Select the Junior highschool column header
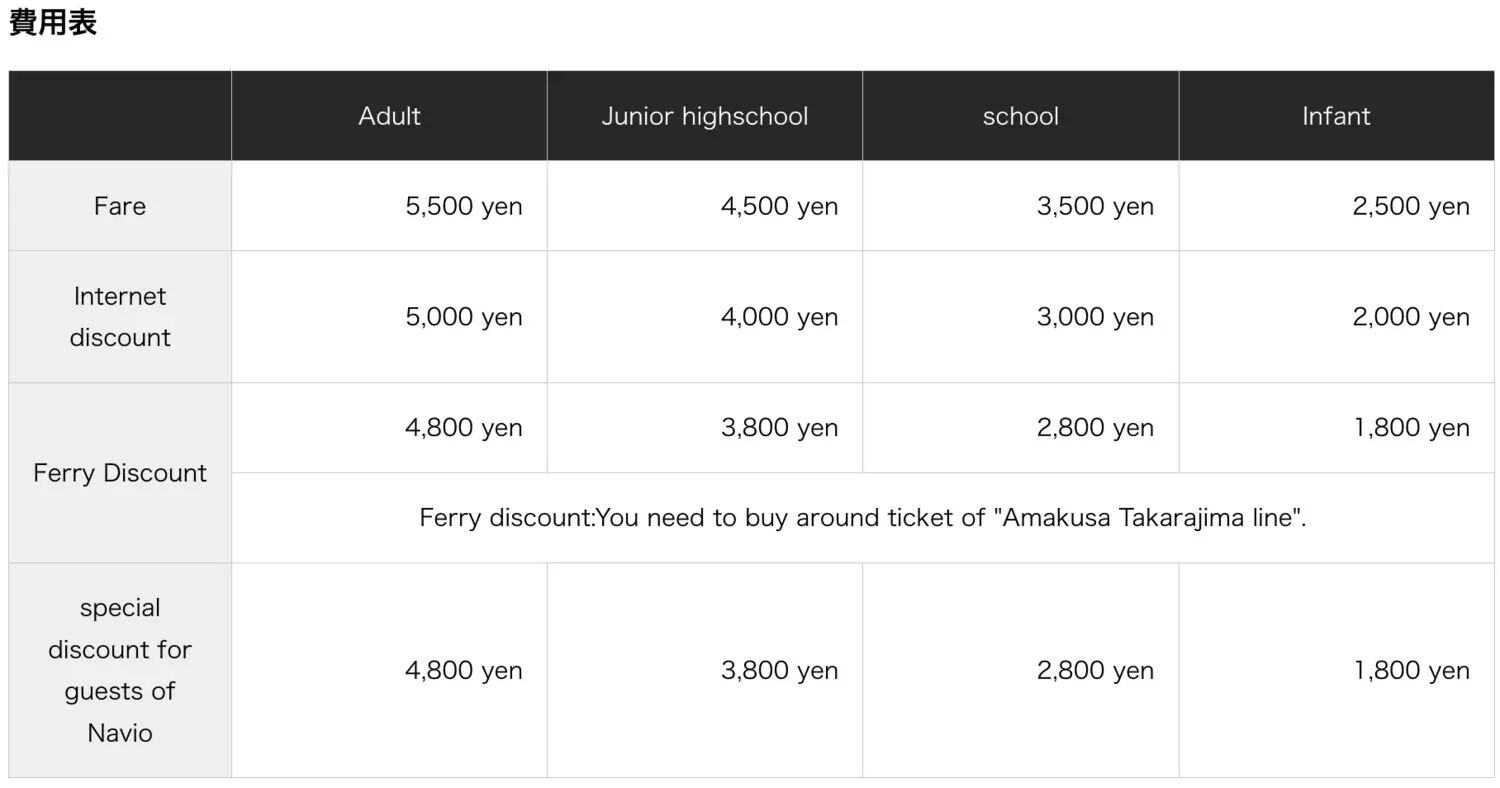This screenshot has height=788, width=1500. (x=704, y=116)
